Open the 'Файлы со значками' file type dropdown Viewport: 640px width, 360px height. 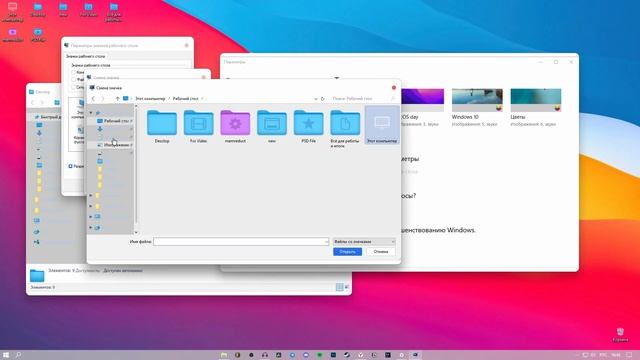[x=364, y=242]
